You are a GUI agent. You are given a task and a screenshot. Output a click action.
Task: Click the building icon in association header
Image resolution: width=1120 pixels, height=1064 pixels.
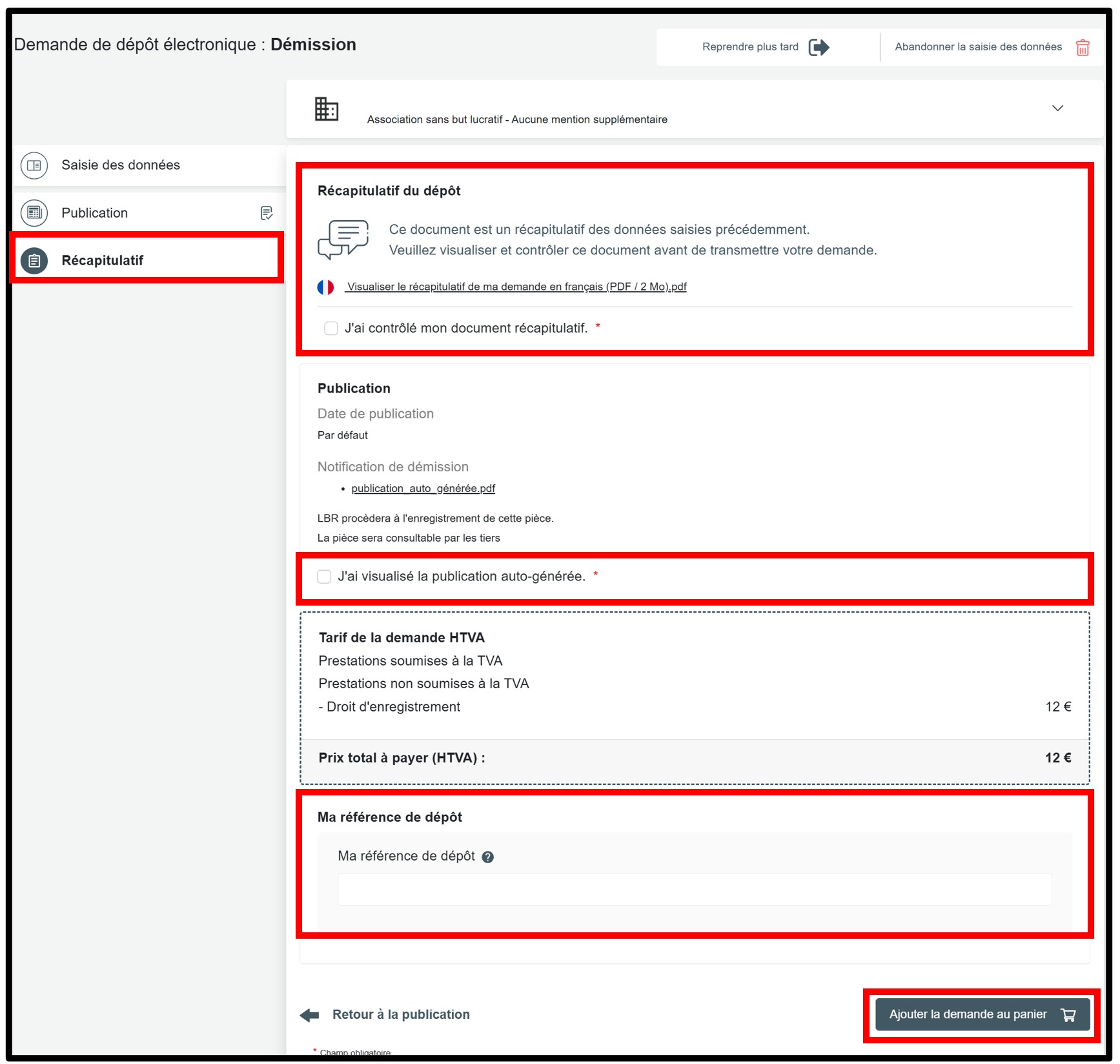327,109
